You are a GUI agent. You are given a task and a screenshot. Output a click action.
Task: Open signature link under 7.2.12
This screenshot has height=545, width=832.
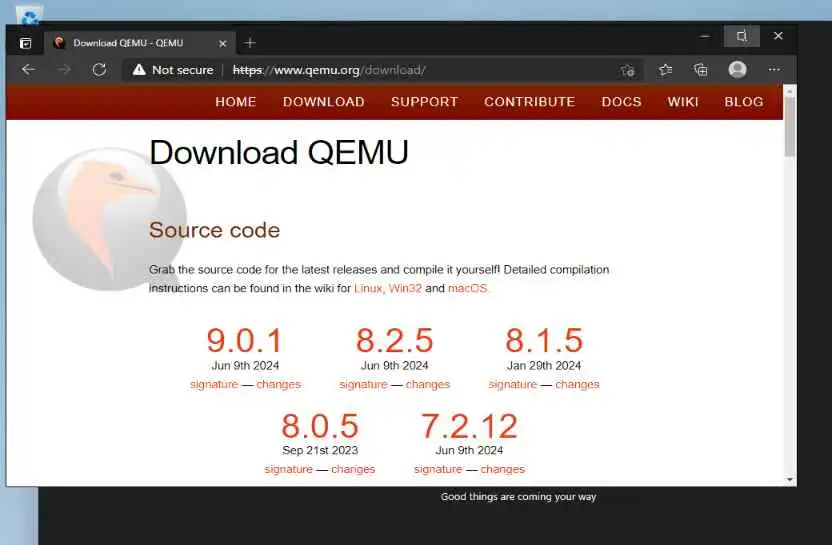click(x=438, y=469)
